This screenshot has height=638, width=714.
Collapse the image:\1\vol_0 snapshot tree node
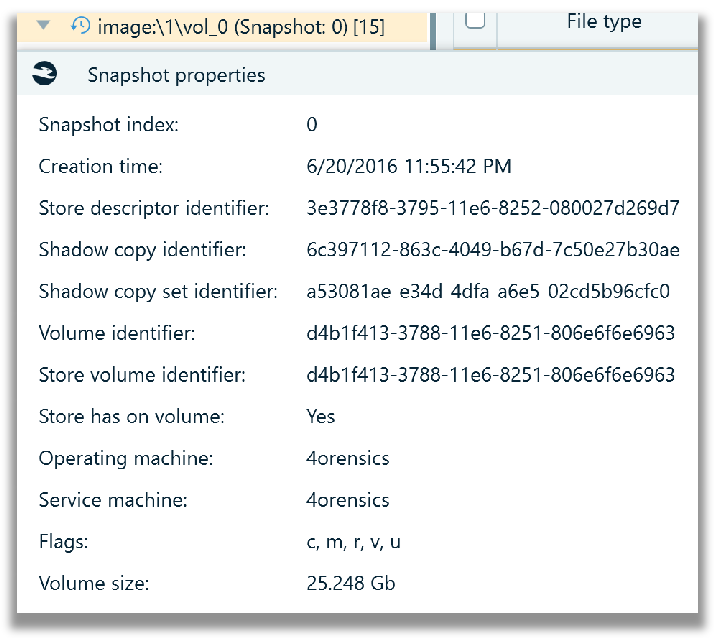click(x=43, y=25)
